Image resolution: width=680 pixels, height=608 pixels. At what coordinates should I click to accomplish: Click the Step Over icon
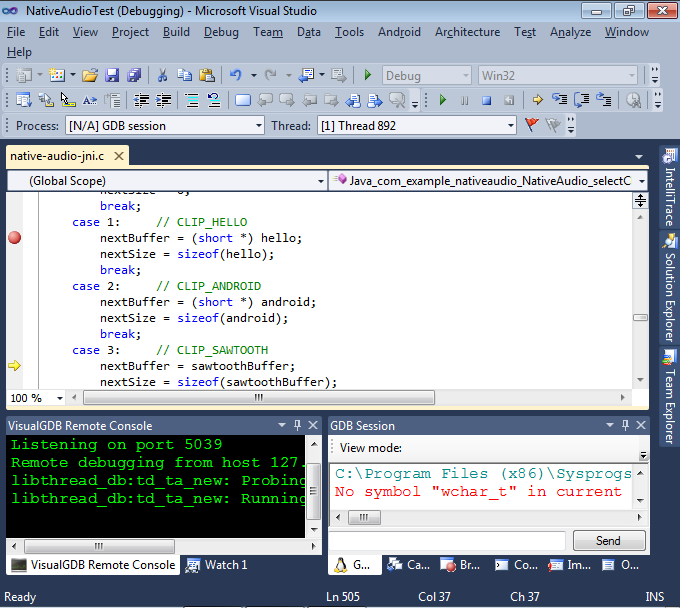tap(581, 100)
